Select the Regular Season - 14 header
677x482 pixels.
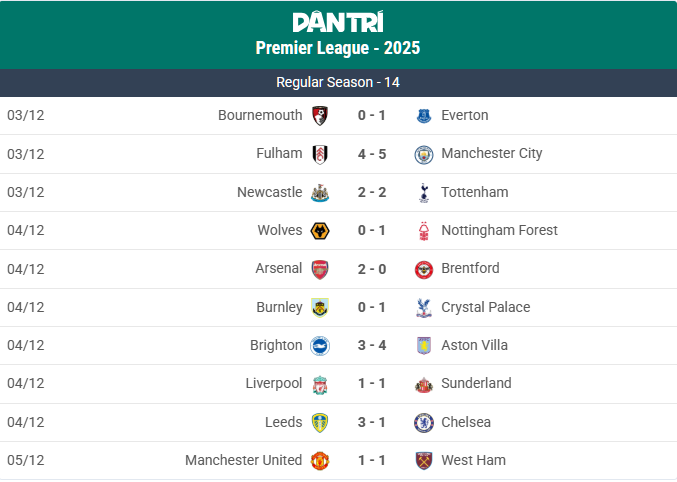tap(338, 82)
